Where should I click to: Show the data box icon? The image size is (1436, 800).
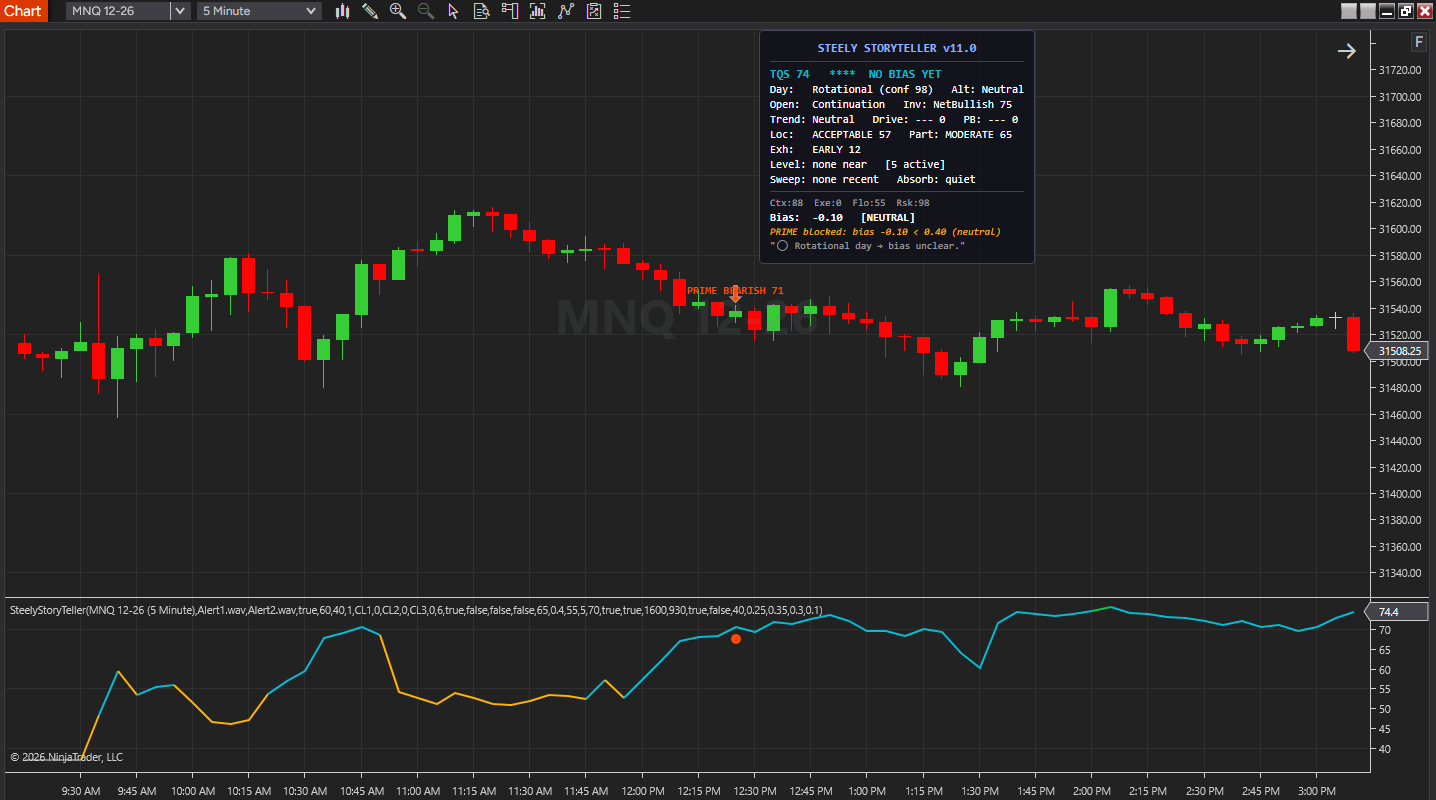click(x=481, y=11)
